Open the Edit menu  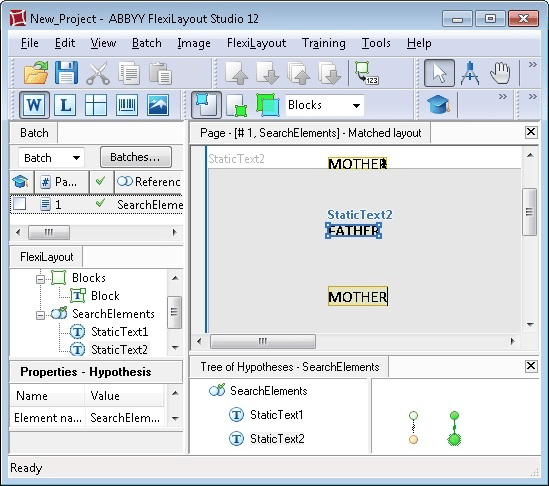(65, 43)
